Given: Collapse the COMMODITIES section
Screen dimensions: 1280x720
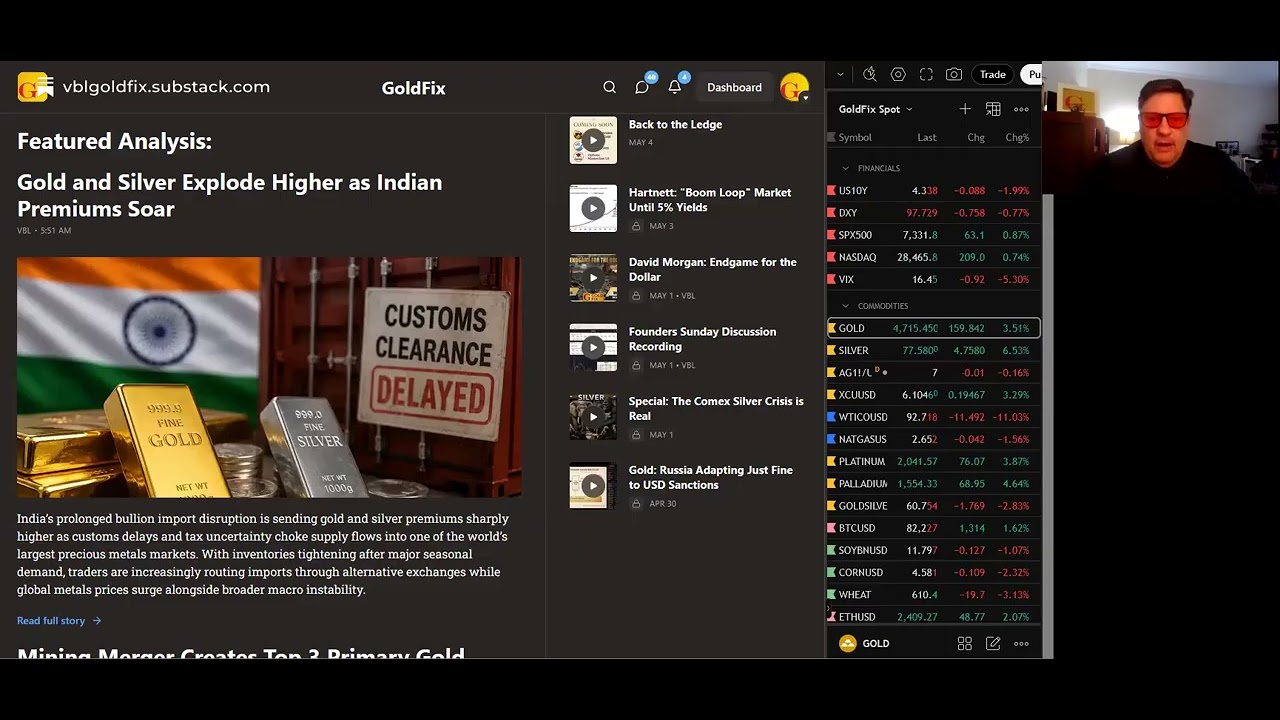Looking at the screenshot, I should pos(846,306).
